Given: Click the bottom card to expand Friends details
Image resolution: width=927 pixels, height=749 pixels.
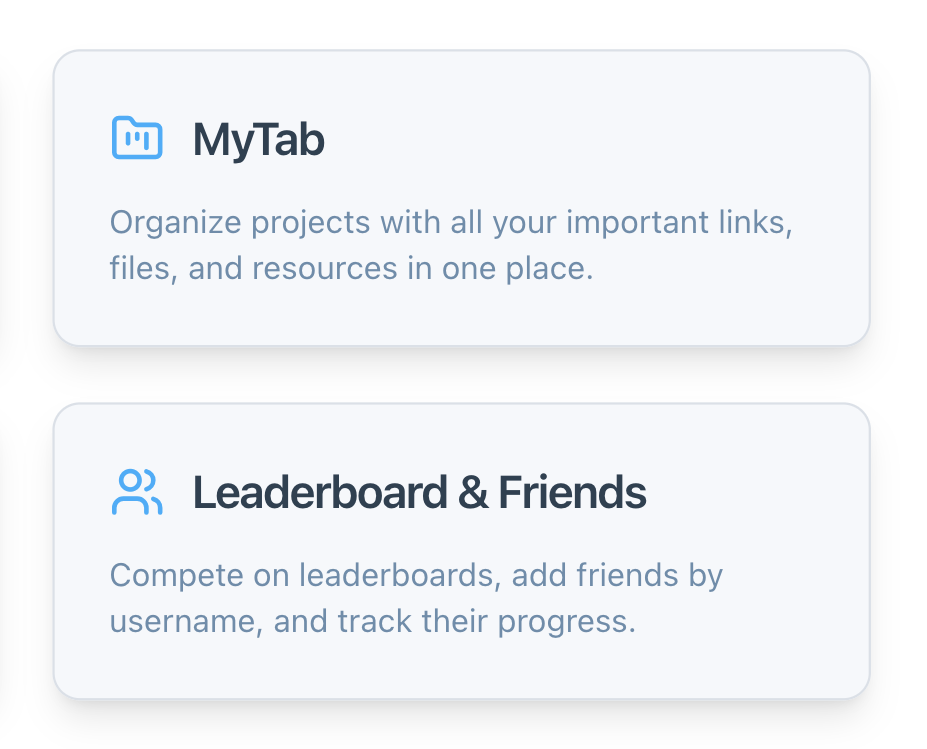Looking at the screenshot, I should coord(463,548).
